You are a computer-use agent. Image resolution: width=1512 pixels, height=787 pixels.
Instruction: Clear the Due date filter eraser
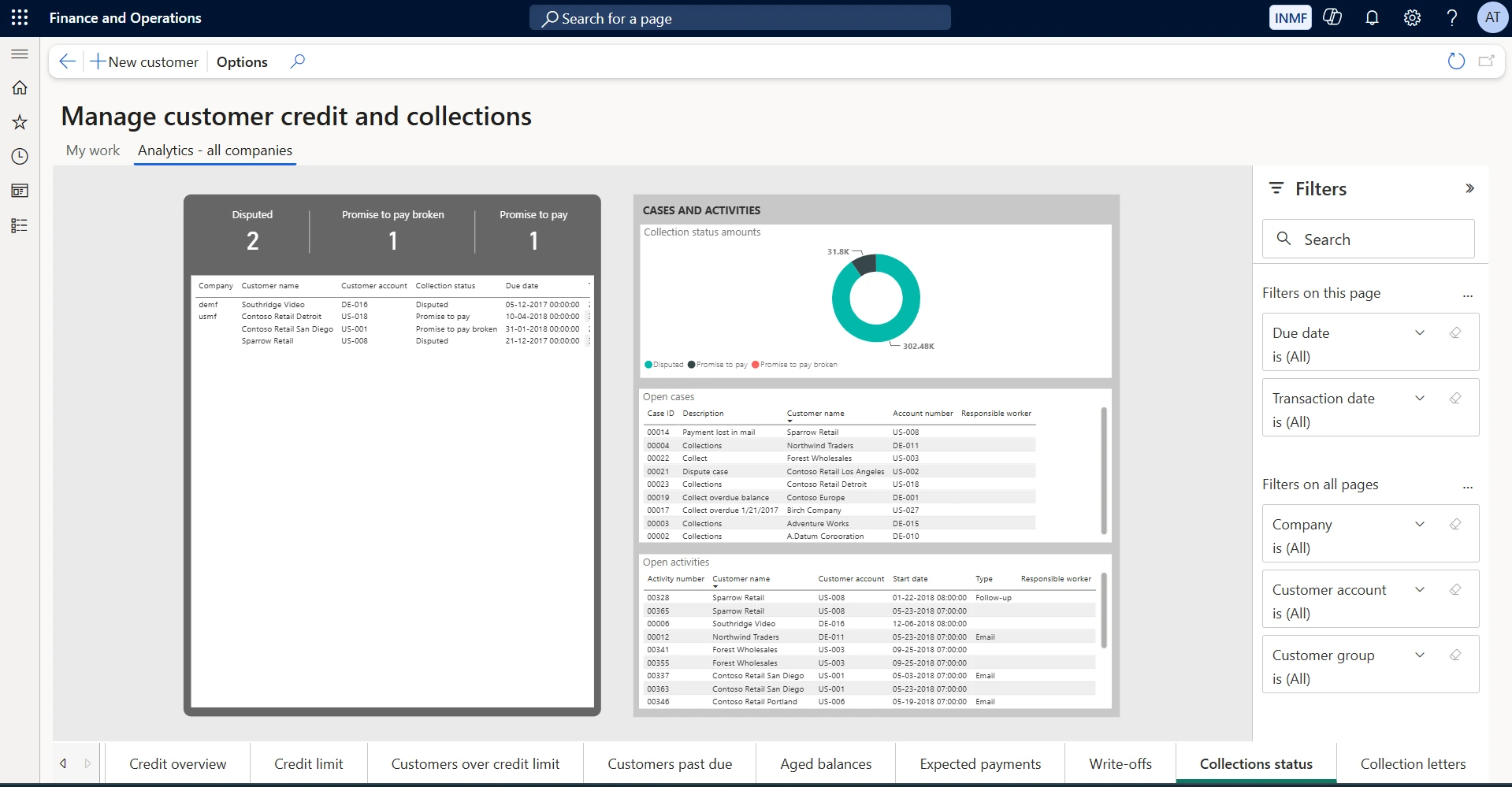pyautogui.click(x=1455, y=332)
